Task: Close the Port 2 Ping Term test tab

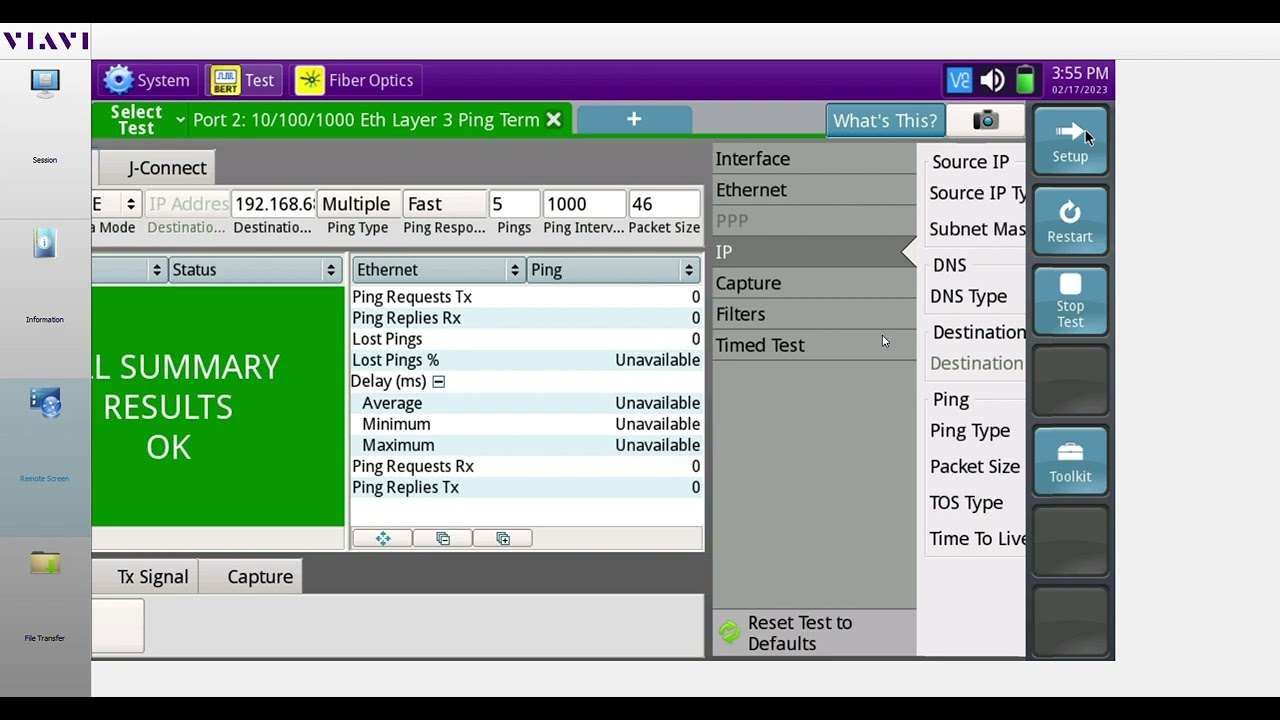Action: pyautogui.click(x=554, y=120)
